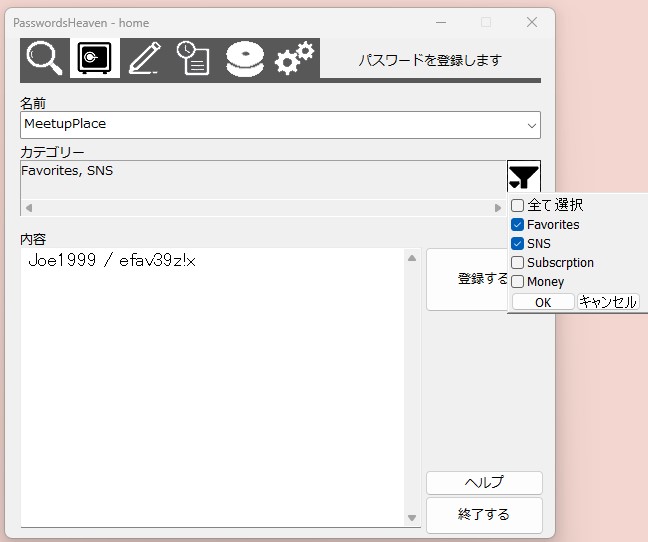
Task: Click the 登録する button
Action: tap(467, 279)
